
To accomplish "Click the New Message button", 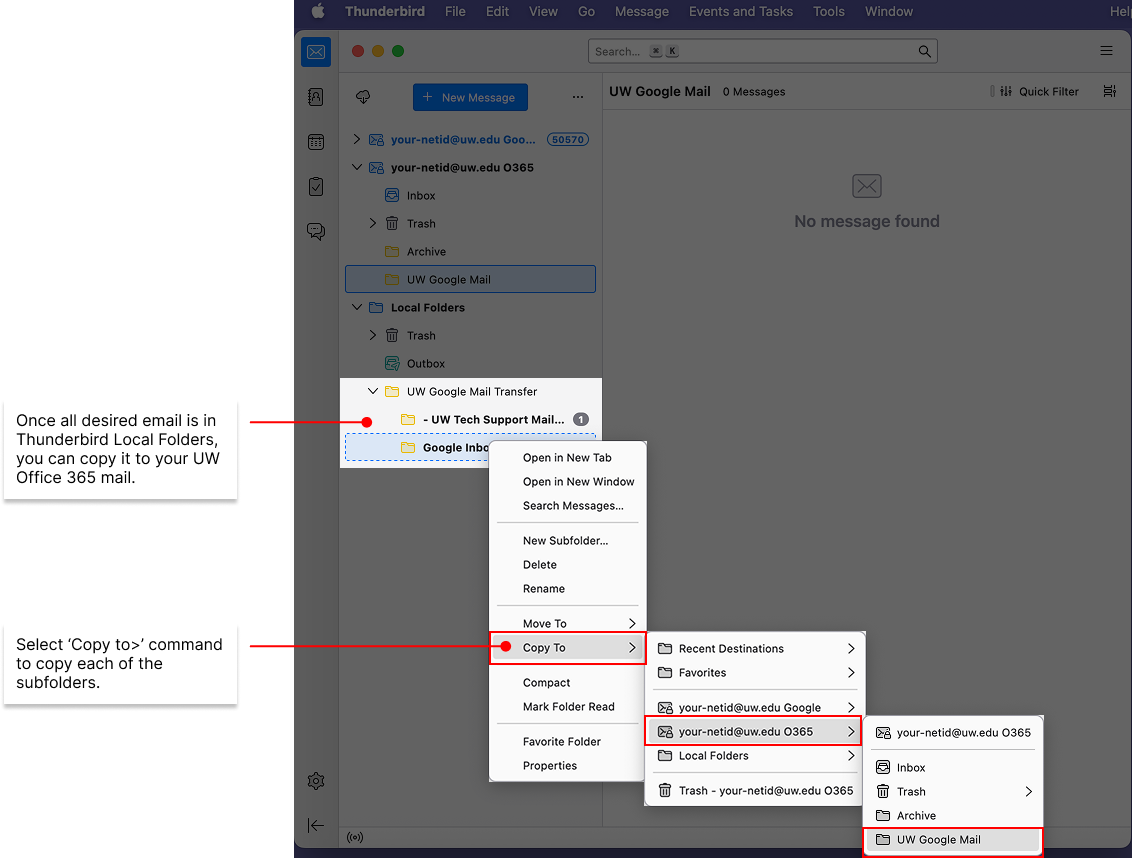I will click(470, 97).
